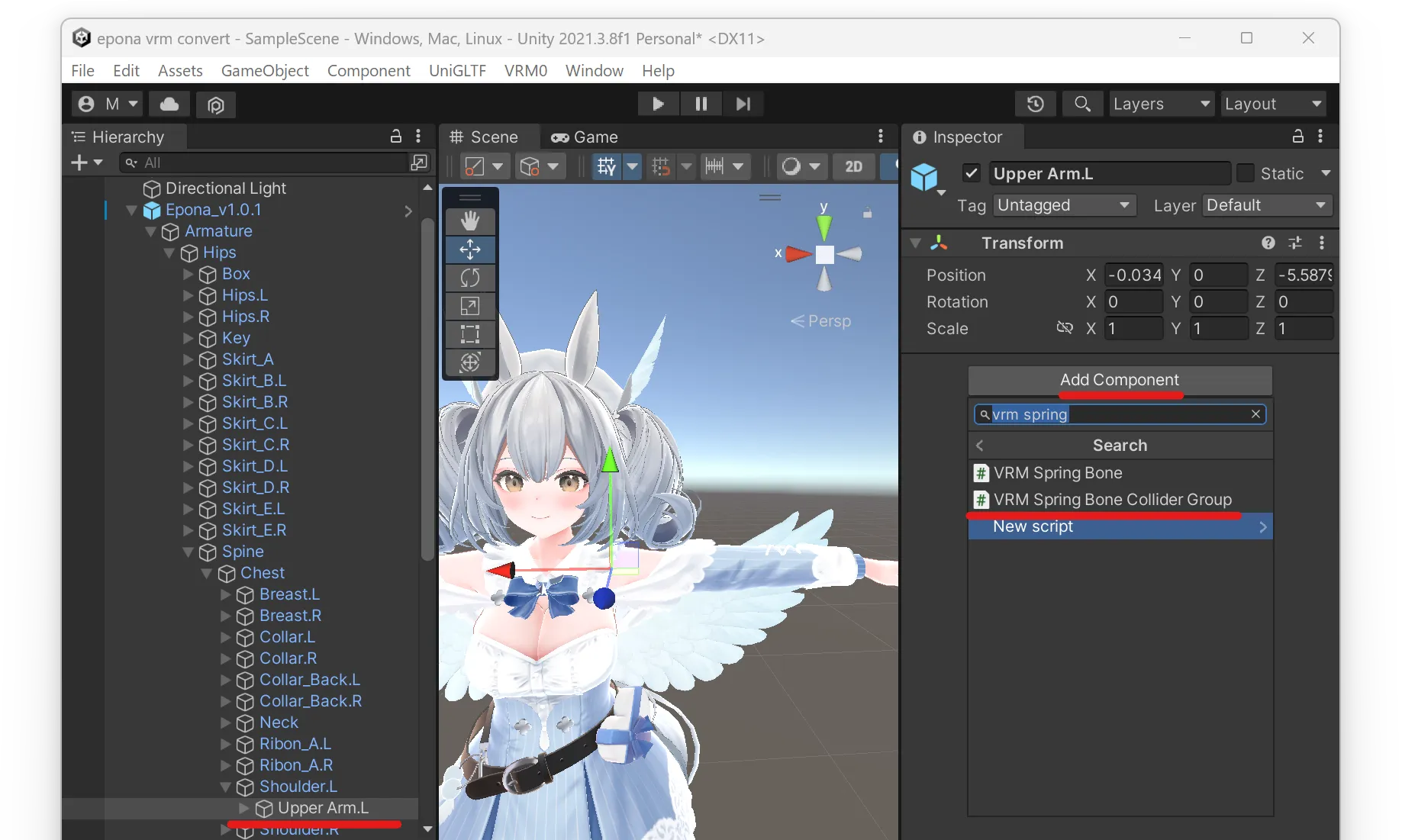Open Inspector panel more options
This screenshot has height=840, width=1402.
point(1320,137)
